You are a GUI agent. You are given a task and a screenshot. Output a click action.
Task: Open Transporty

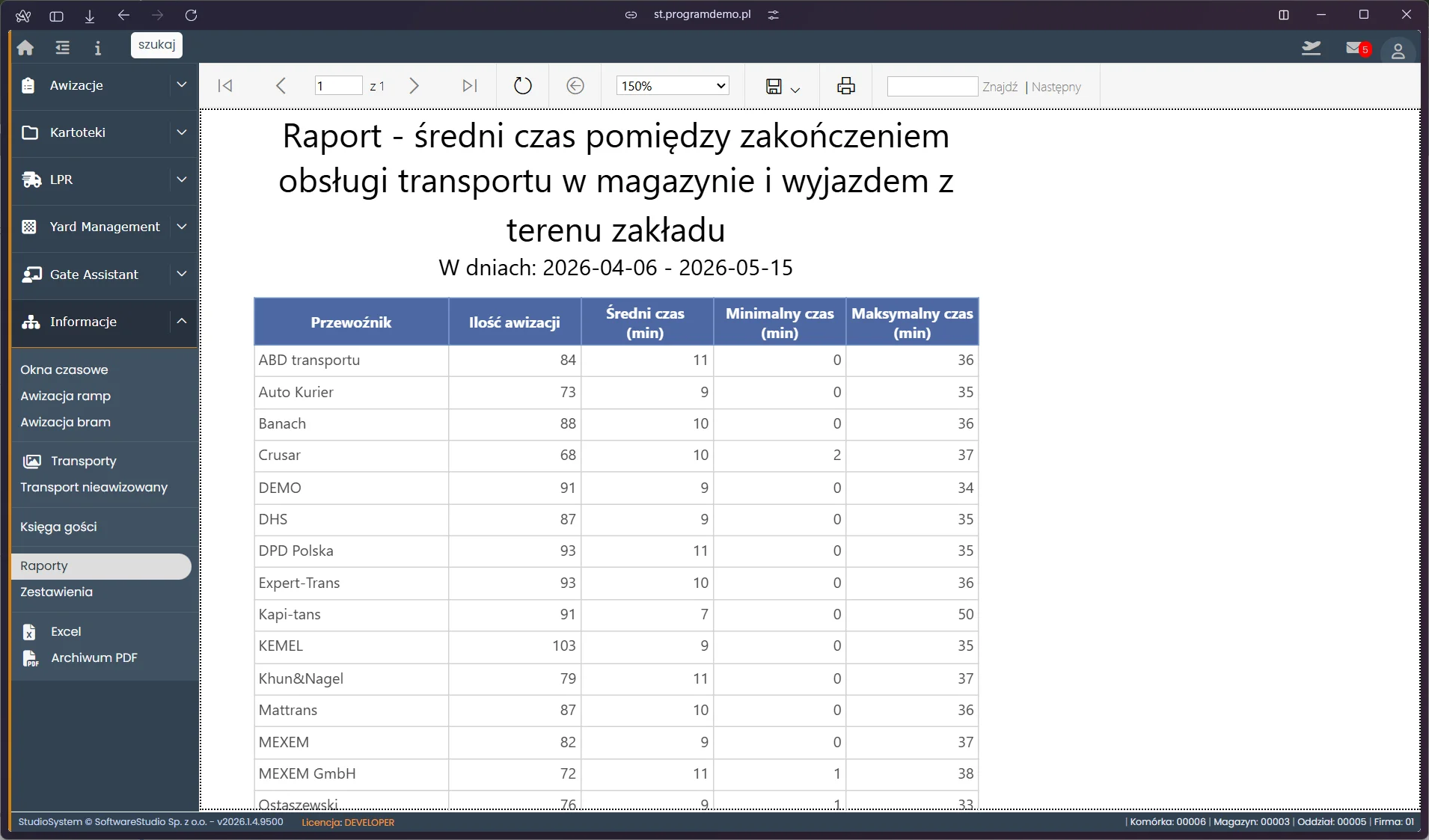pos(84,461)
